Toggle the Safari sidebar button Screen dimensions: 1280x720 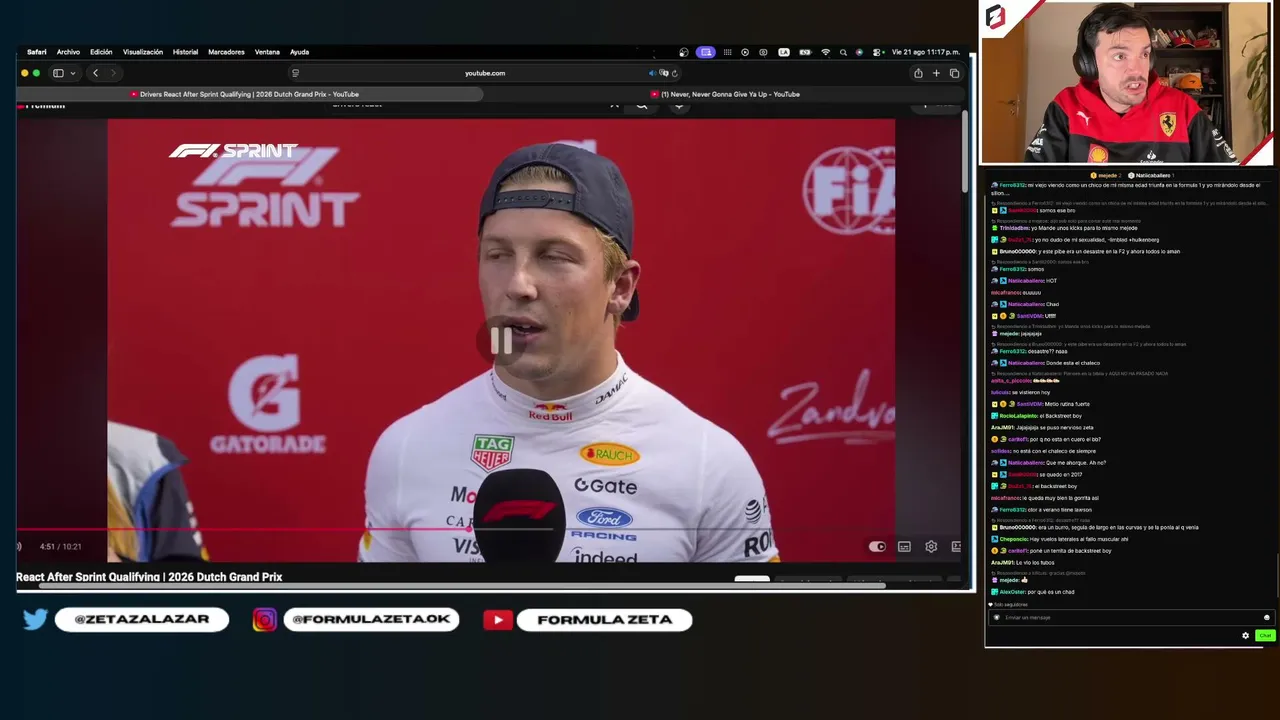[x=58, y=73]
